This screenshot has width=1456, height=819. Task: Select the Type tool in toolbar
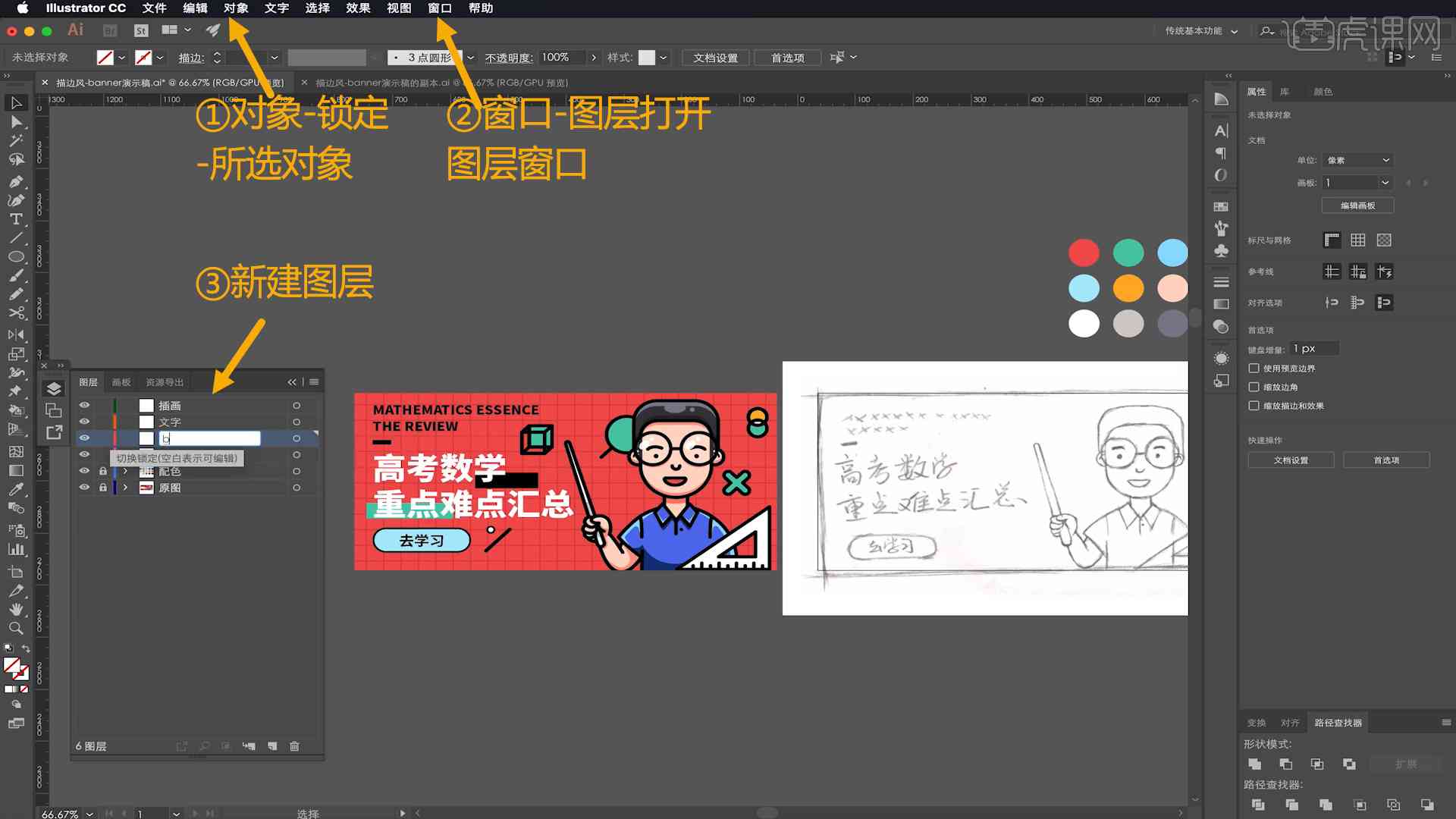coord(15,219)
